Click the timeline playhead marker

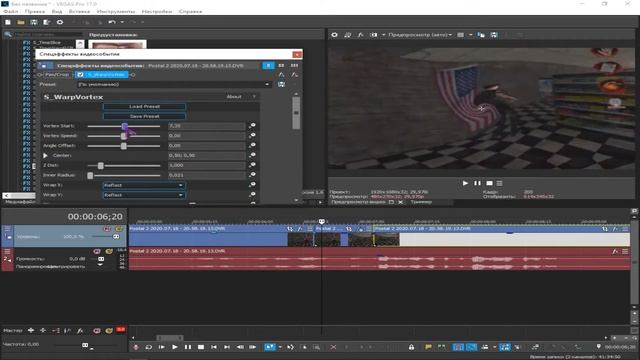pyautogui.click(x=322, y=221)
